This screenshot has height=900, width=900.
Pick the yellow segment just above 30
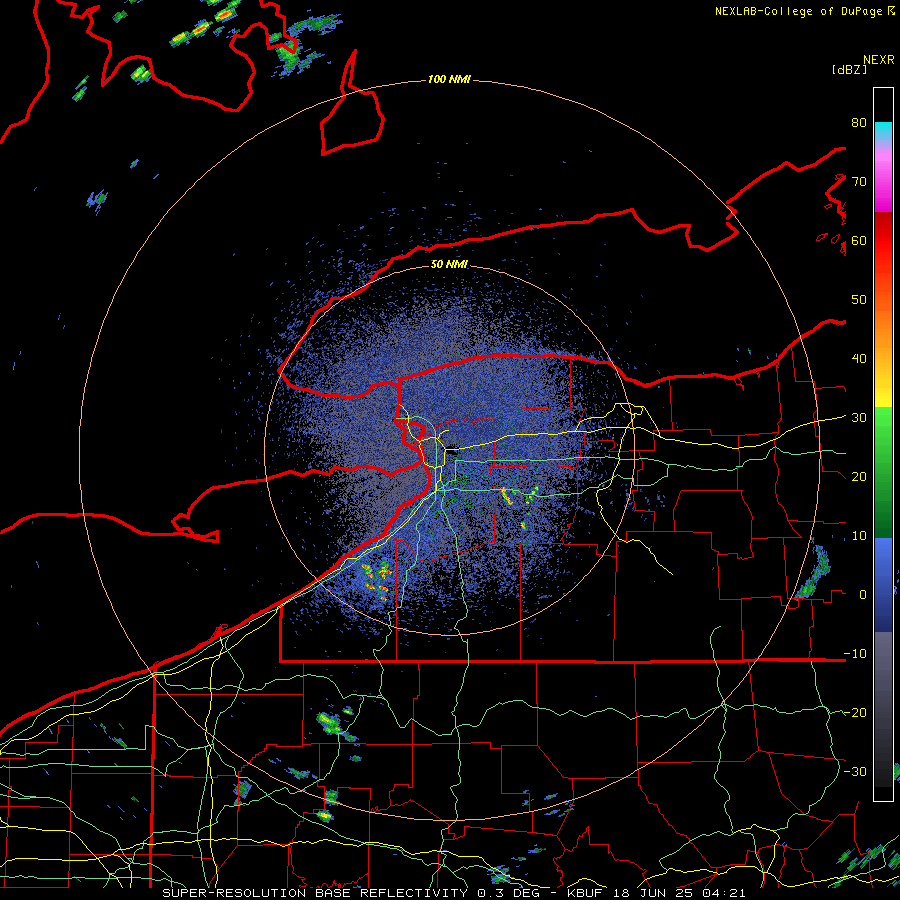(883, 396)
